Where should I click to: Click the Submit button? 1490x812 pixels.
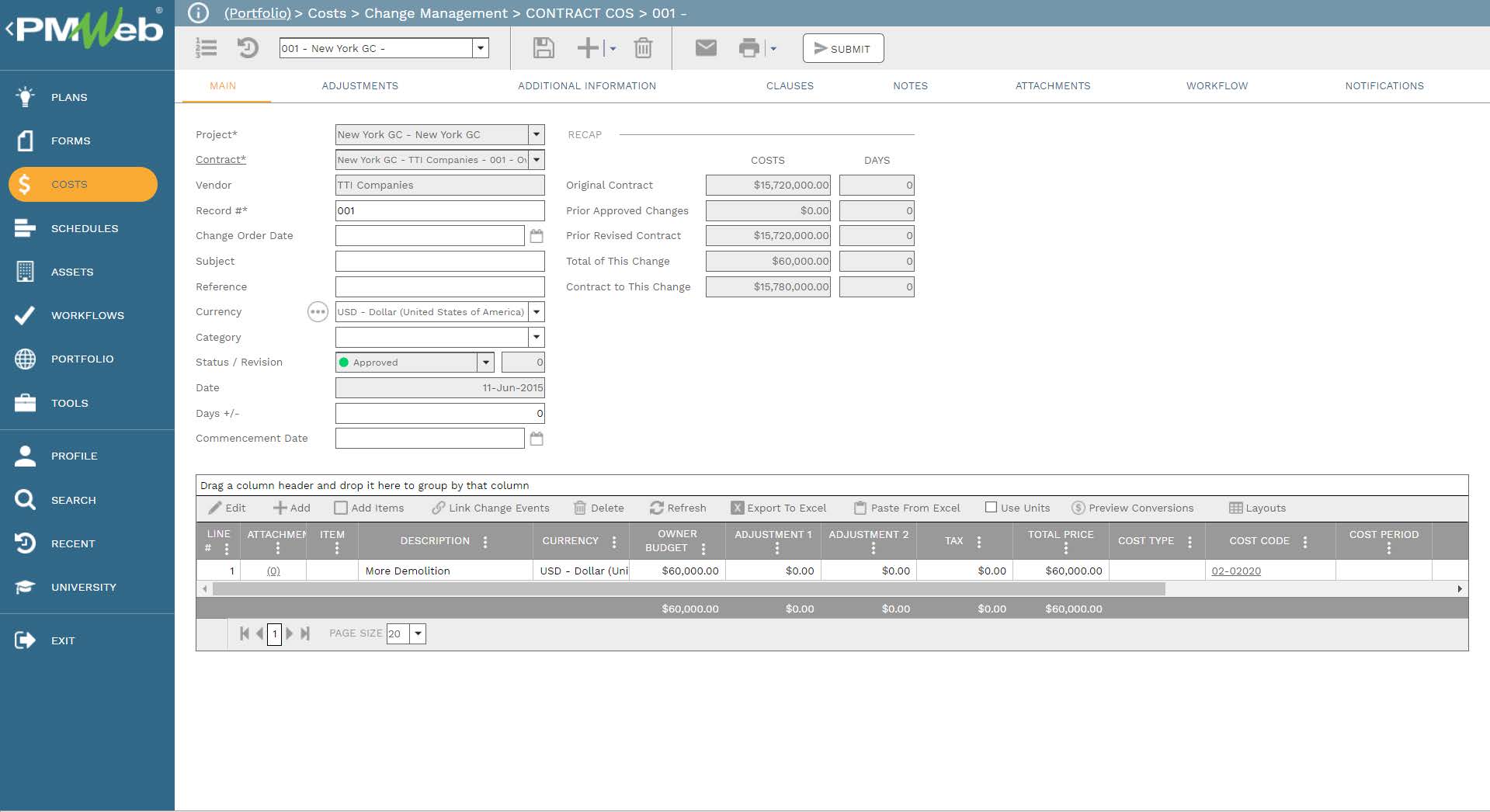(x=843, y=48)
